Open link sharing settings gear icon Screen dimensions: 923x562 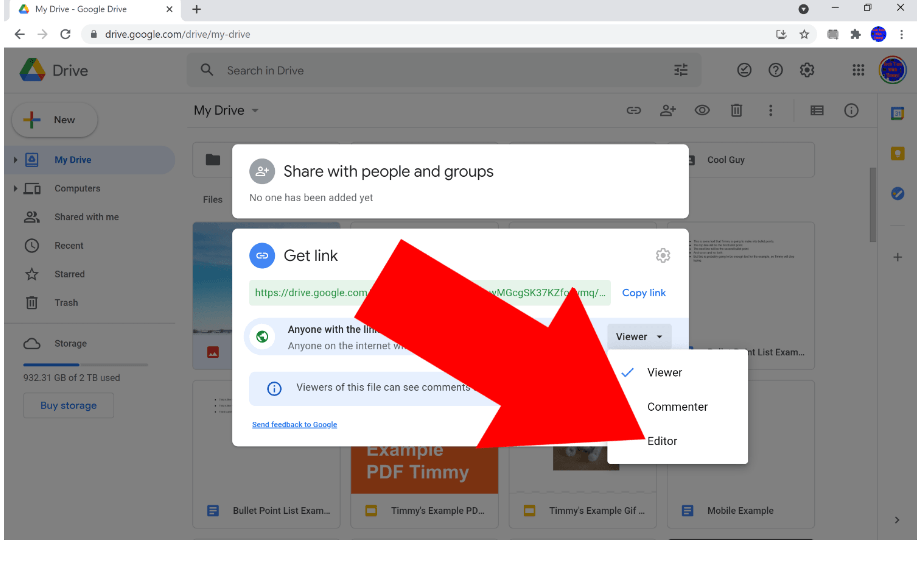coord(663,255)
